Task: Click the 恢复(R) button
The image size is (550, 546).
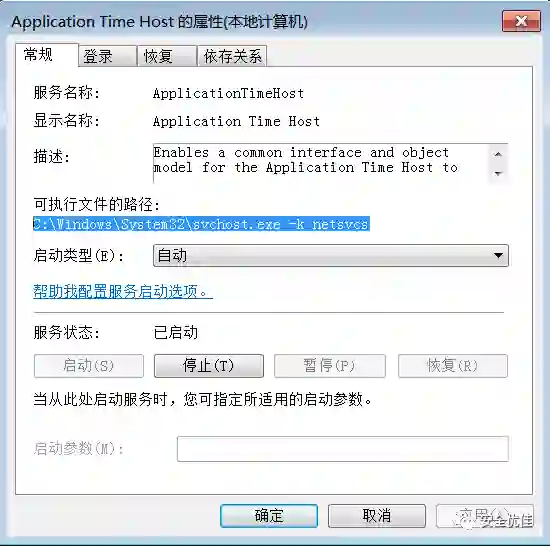Action: [453, 366]
